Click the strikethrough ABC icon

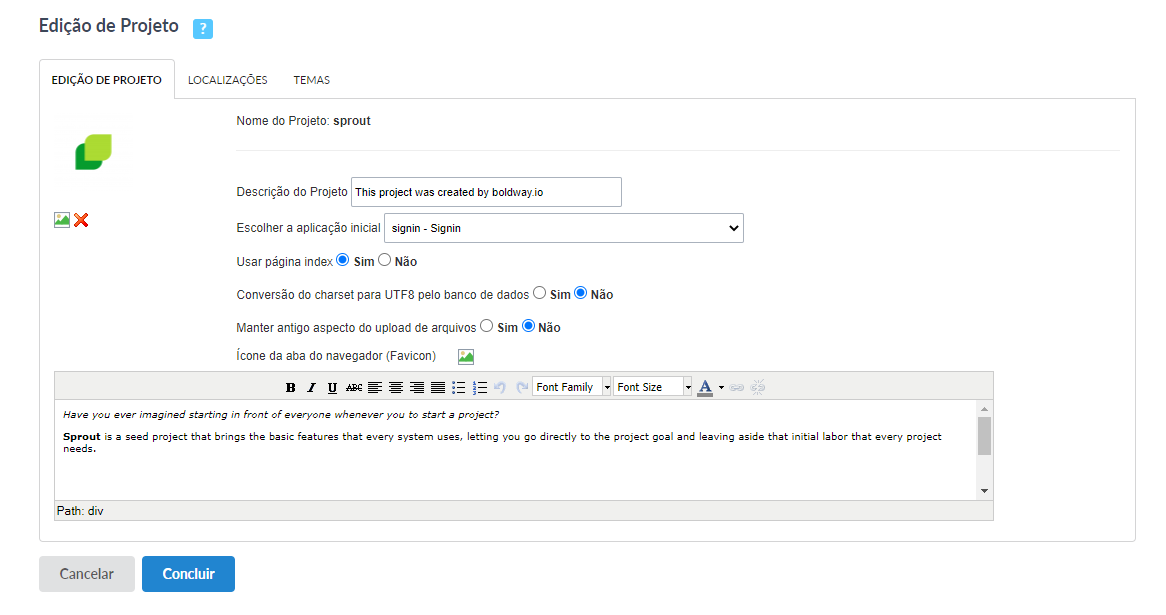[354, 387]
